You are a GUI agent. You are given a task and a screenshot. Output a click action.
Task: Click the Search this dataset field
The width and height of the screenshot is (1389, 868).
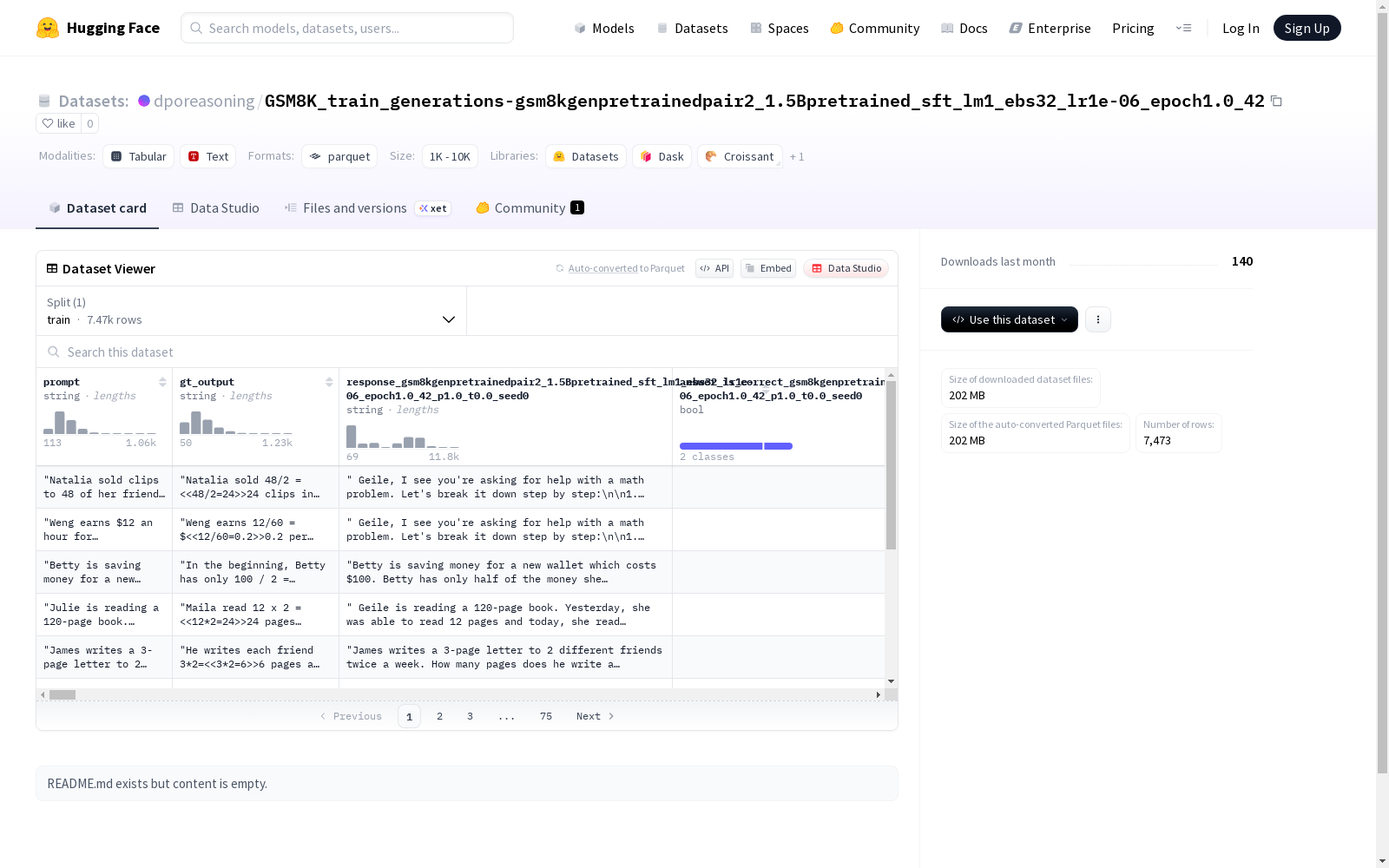pos(467,352)
